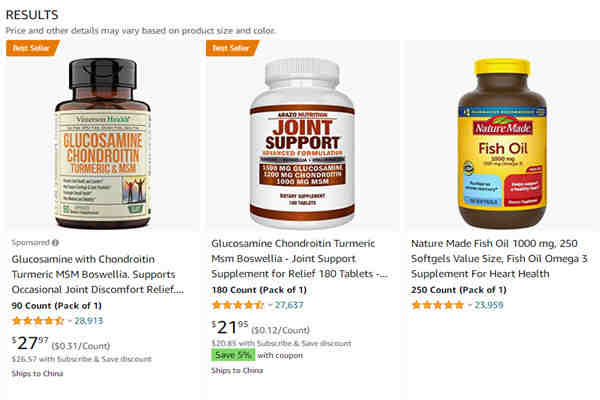600x400 pixels.
Task: Open Glucosamine Chondroitin Turmeric Msm Boswellia title
Action: pos(300,259)
